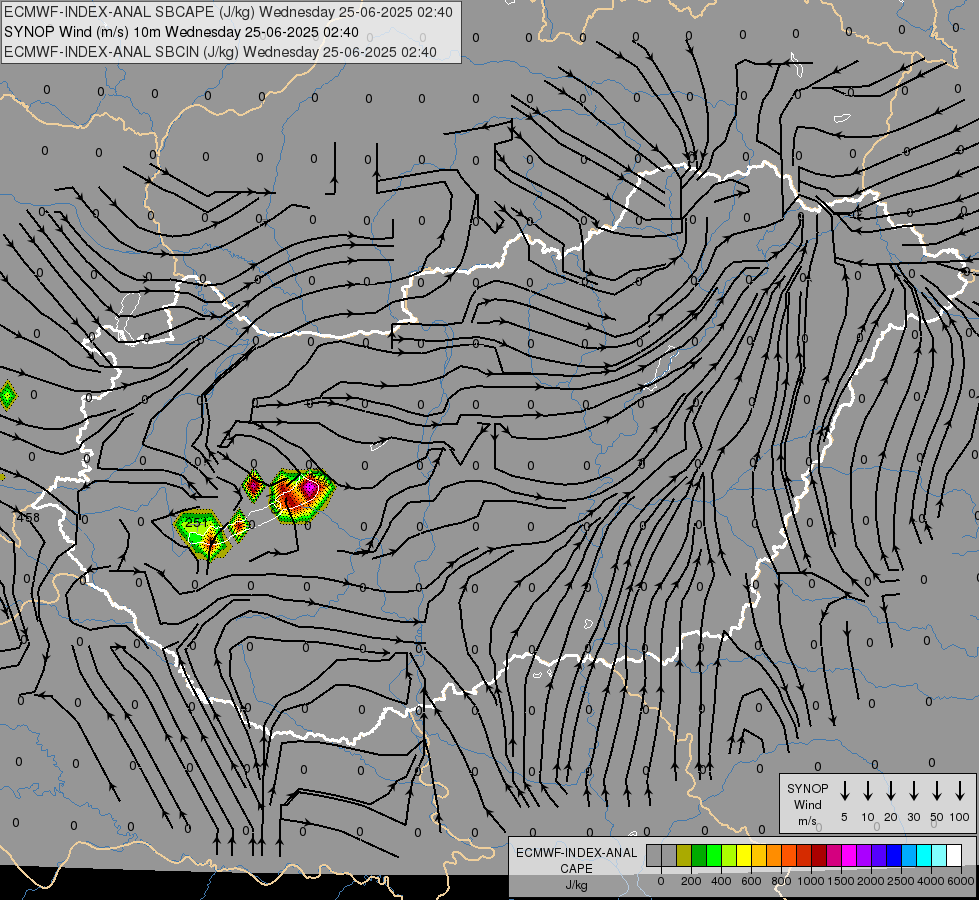Pick the orange swatch left of 800 tick
Viewport: 979px width, 900px height.
pyautogui.click(x=774, y=855)
